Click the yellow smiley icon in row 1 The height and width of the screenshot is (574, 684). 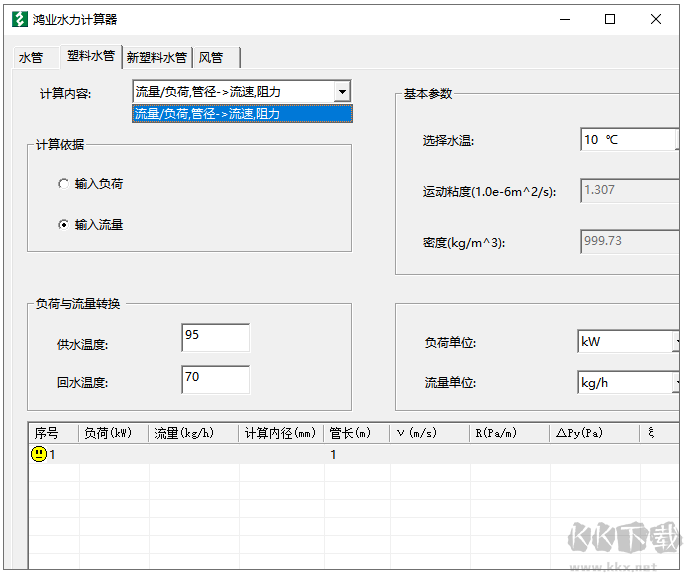click(39, 454)
